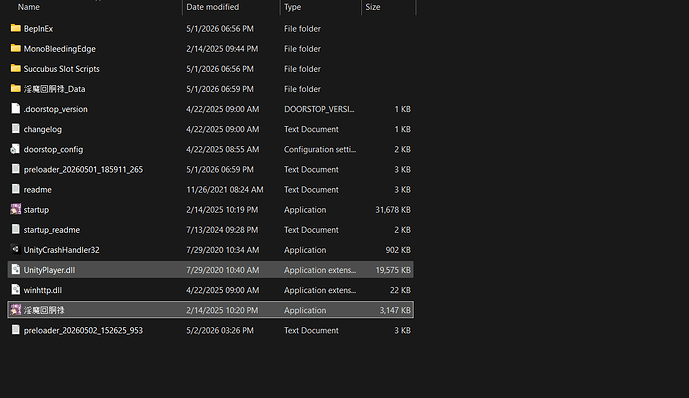
Task: Select the Succubus Slot Scripts name
Action: 62,69
